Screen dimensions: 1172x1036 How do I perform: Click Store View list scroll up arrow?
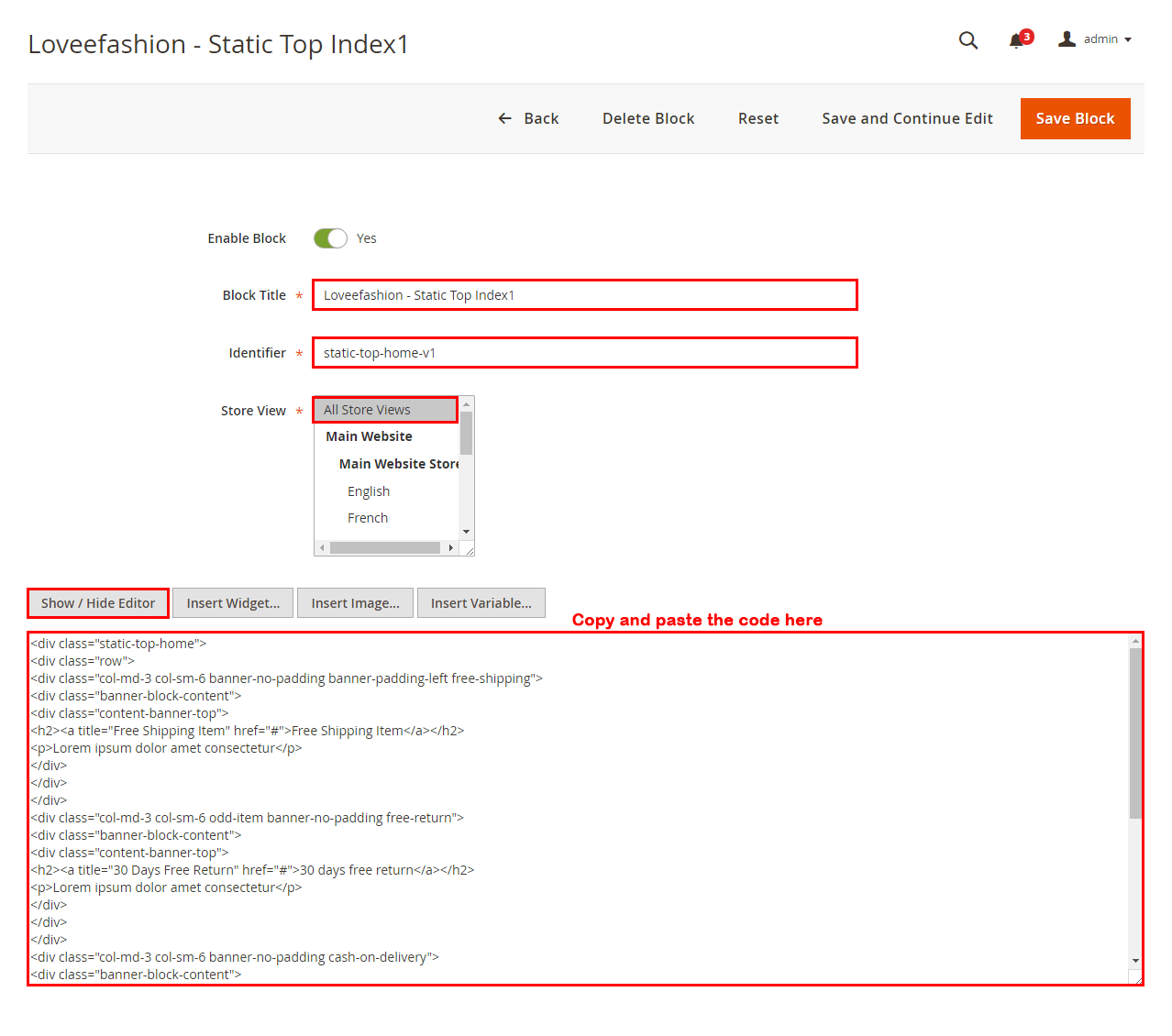(x=467, y=404)
